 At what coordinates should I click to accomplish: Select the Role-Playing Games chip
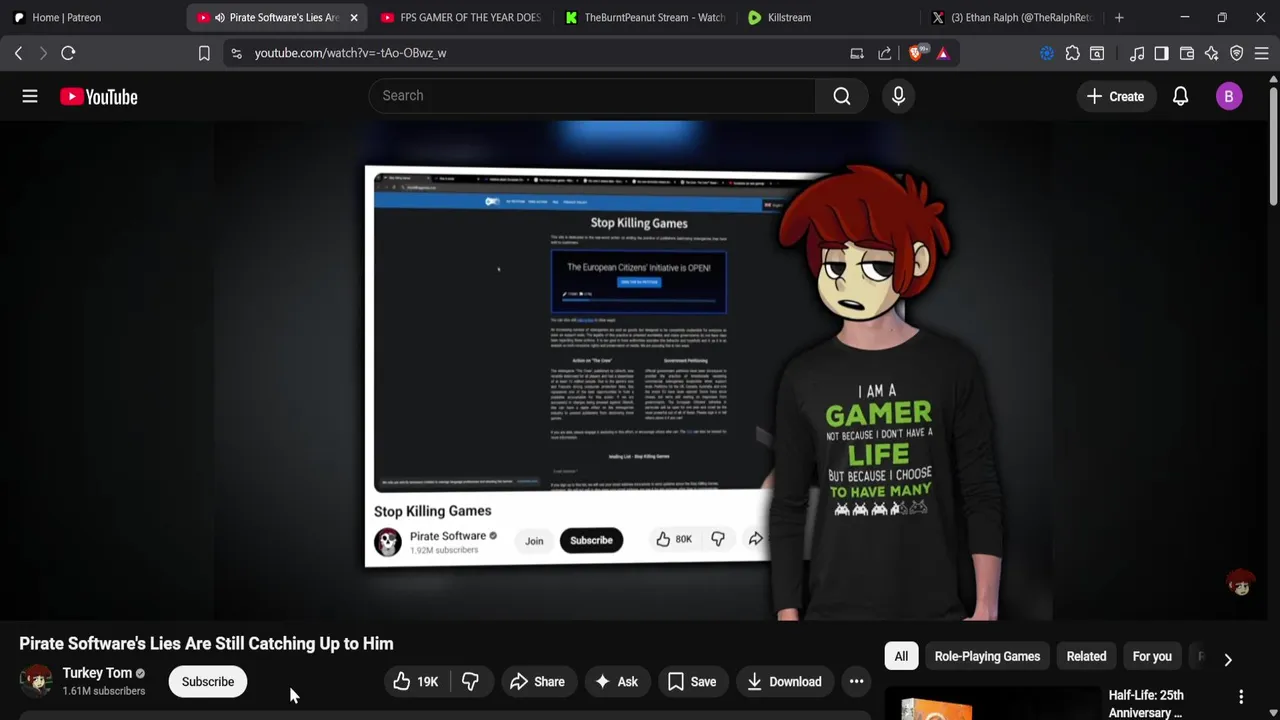click(987, 657)
